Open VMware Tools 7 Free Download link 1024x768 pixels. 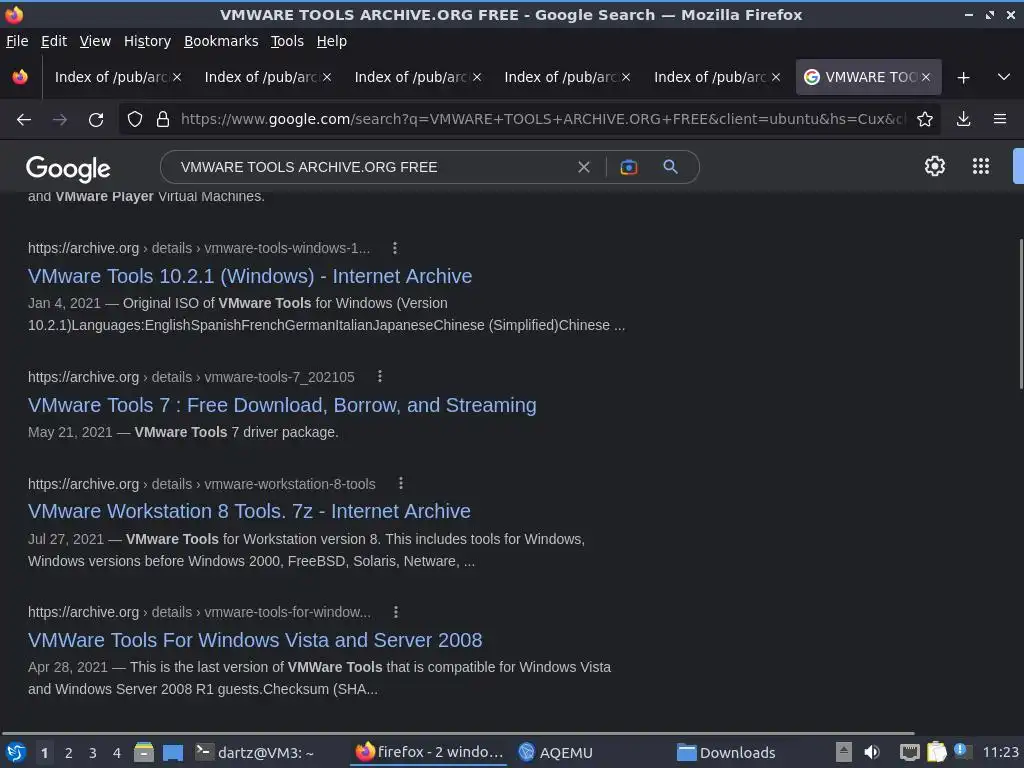click(x=282, y=405)
